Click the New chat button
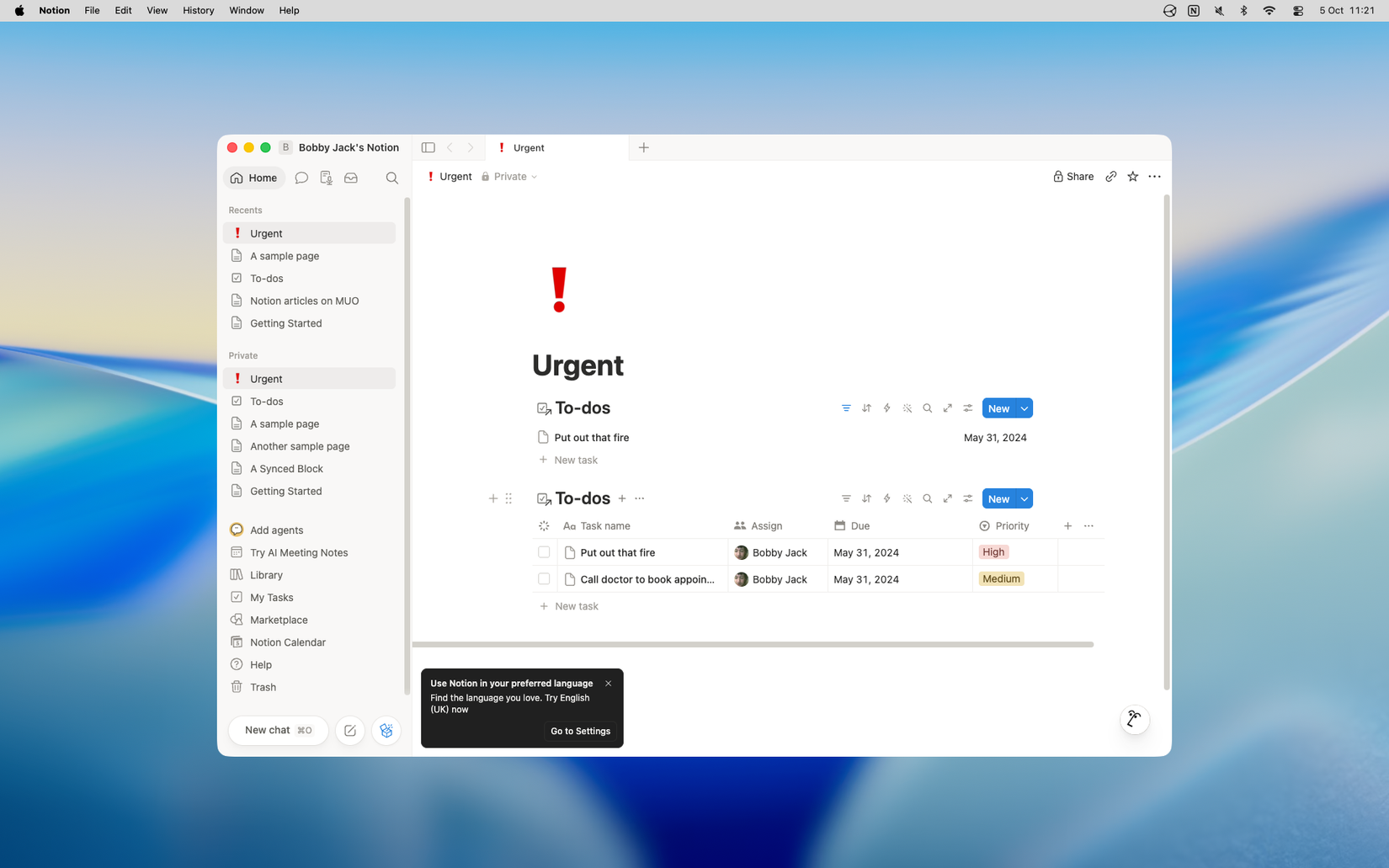Screen dimensions: 1389x868 coord(278,730)
